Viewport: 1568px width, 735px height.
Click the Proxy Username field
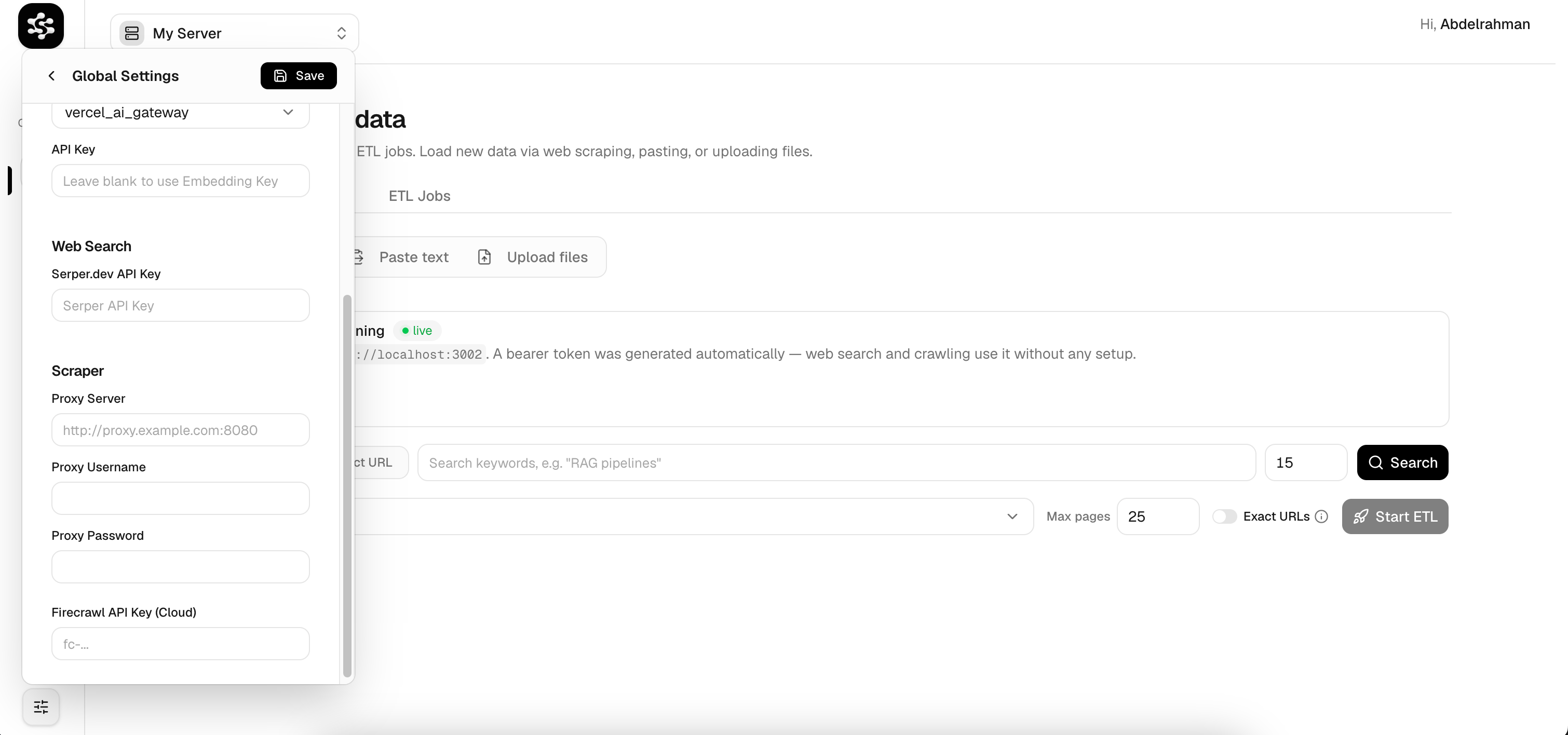[181, 498]
